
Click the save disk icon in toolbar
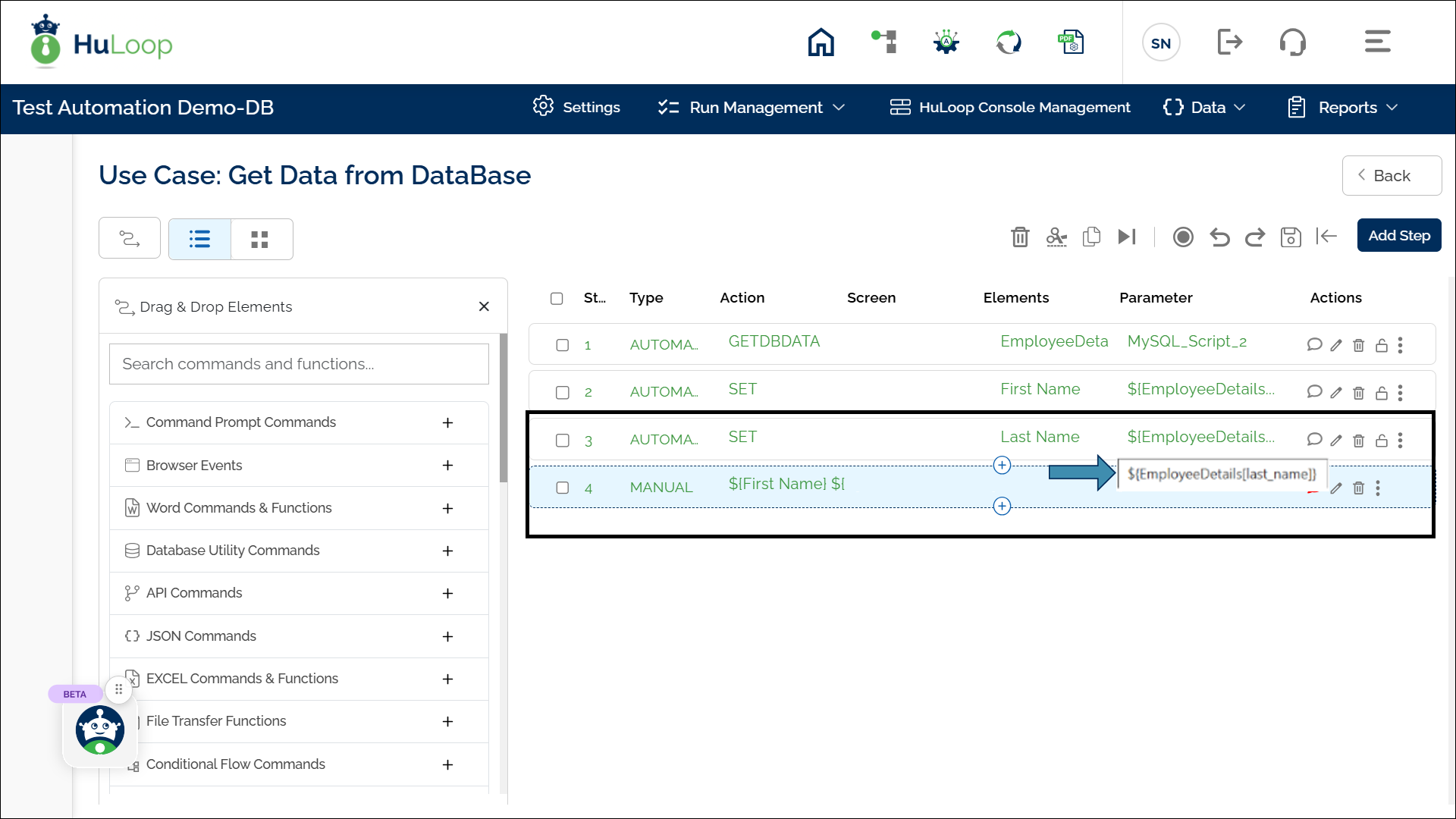coord(1290,237)
